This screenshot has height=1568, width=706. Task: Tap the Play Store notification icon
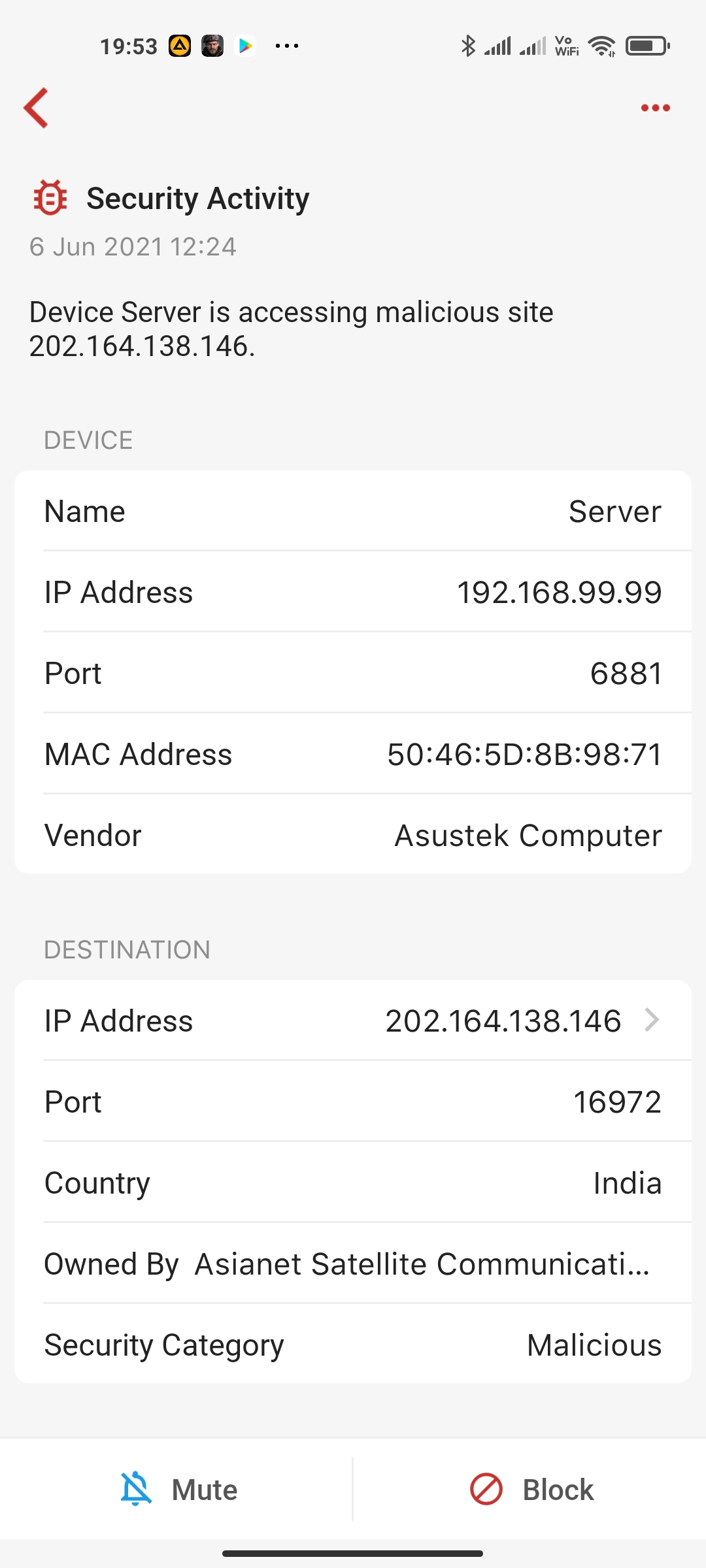tap(246, 46)
